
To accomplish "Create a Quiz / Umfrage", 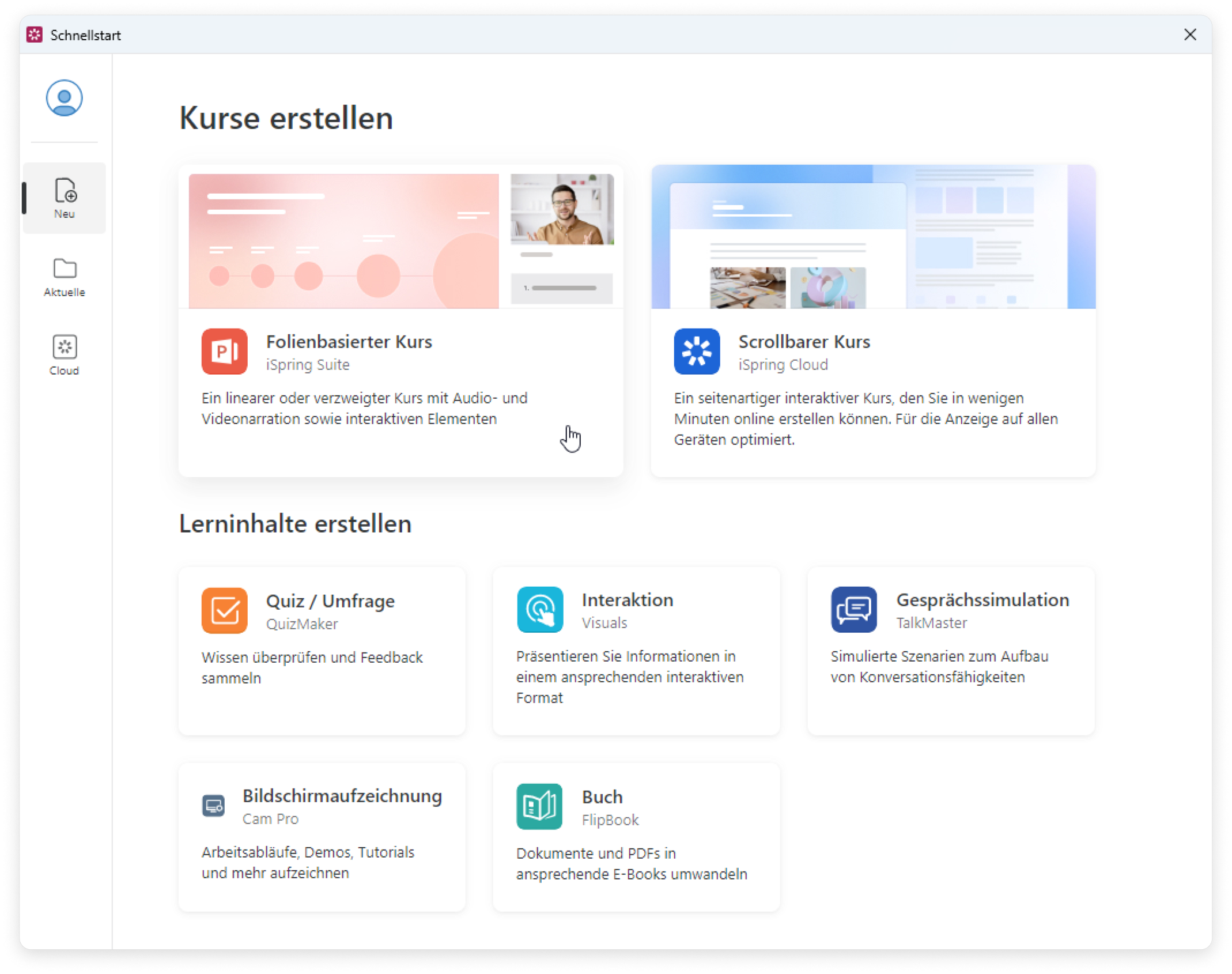I will [330, 601].
